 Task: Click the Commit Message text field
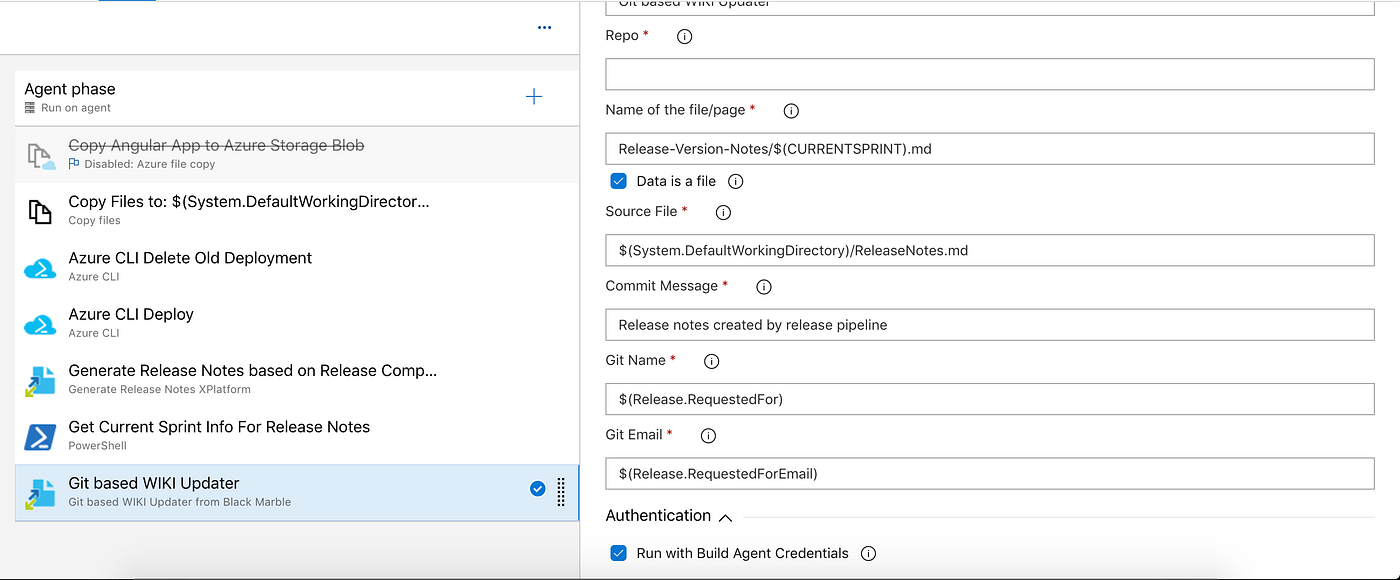(x=989, y=324)
